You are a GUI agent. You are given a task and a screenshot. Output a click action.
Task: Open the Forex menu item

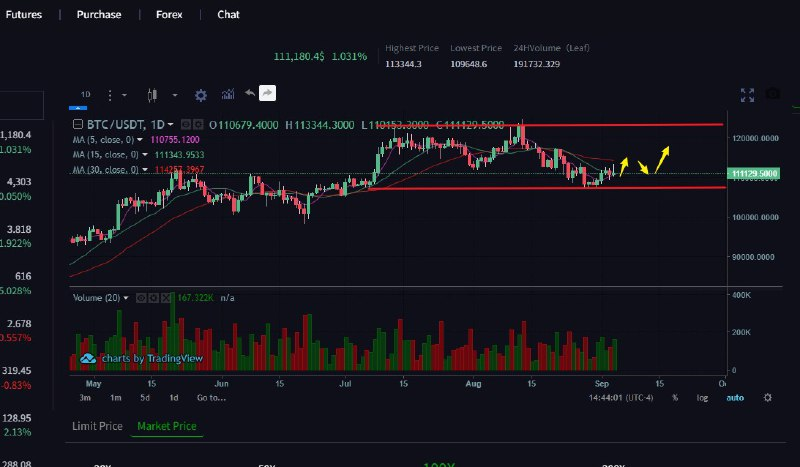click(x=169, y=15)
